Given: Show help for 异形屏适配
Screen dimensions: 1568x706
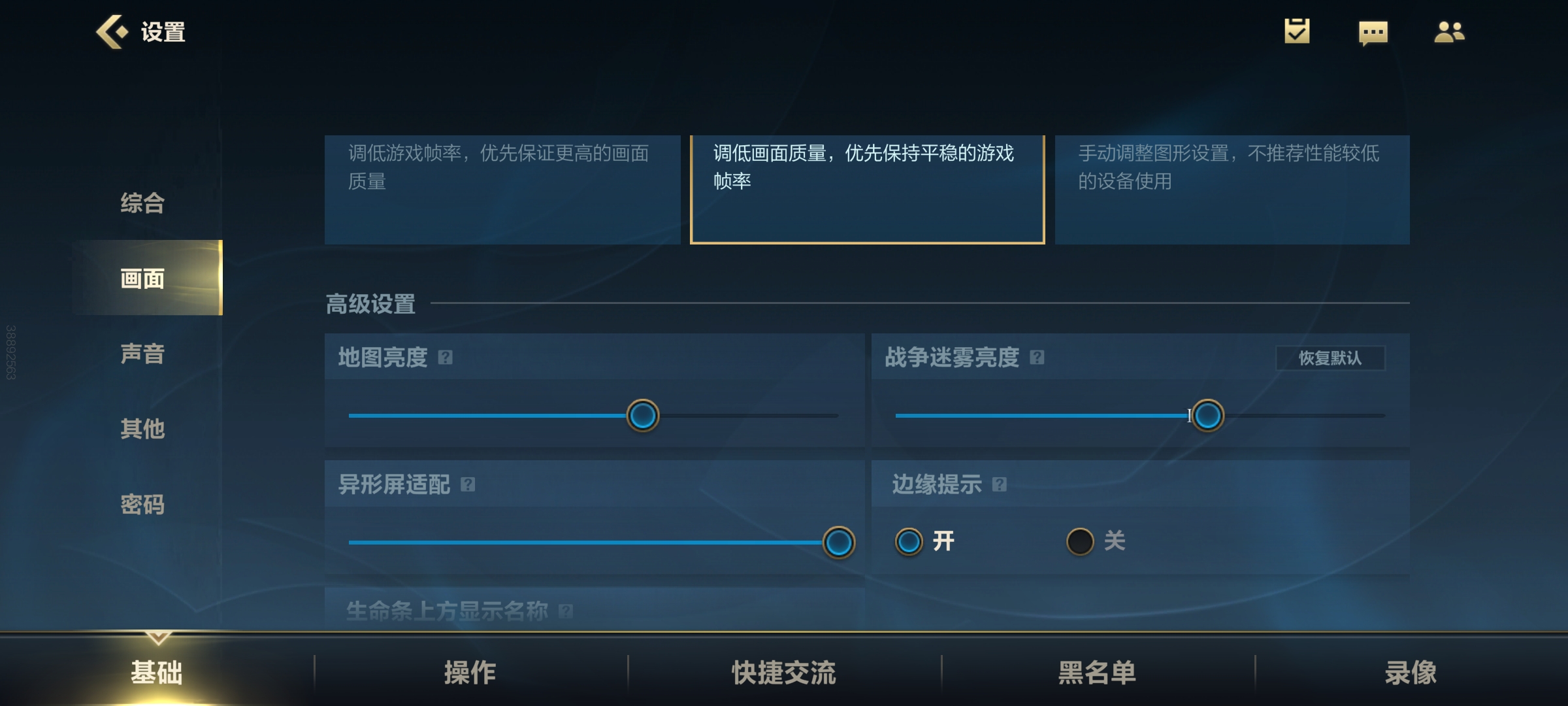Looking at the screenshot, I should [x=468, y=484].
